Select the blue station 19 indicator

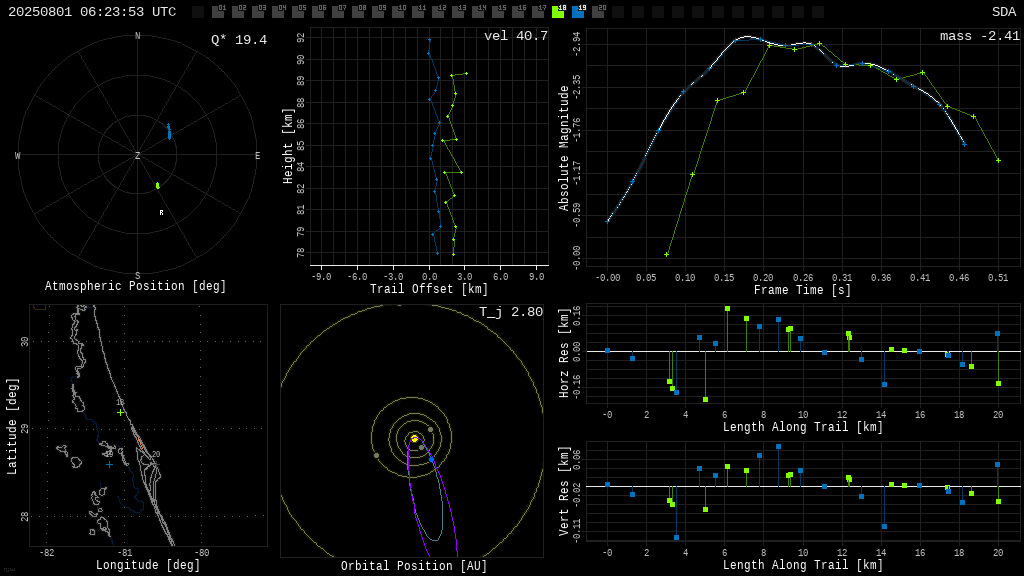pyautogui.click(x=578, y=12)
